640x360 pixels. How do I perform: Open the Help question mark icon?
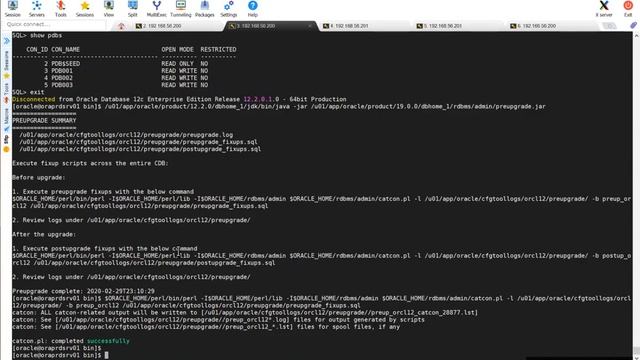coord(253,9)
